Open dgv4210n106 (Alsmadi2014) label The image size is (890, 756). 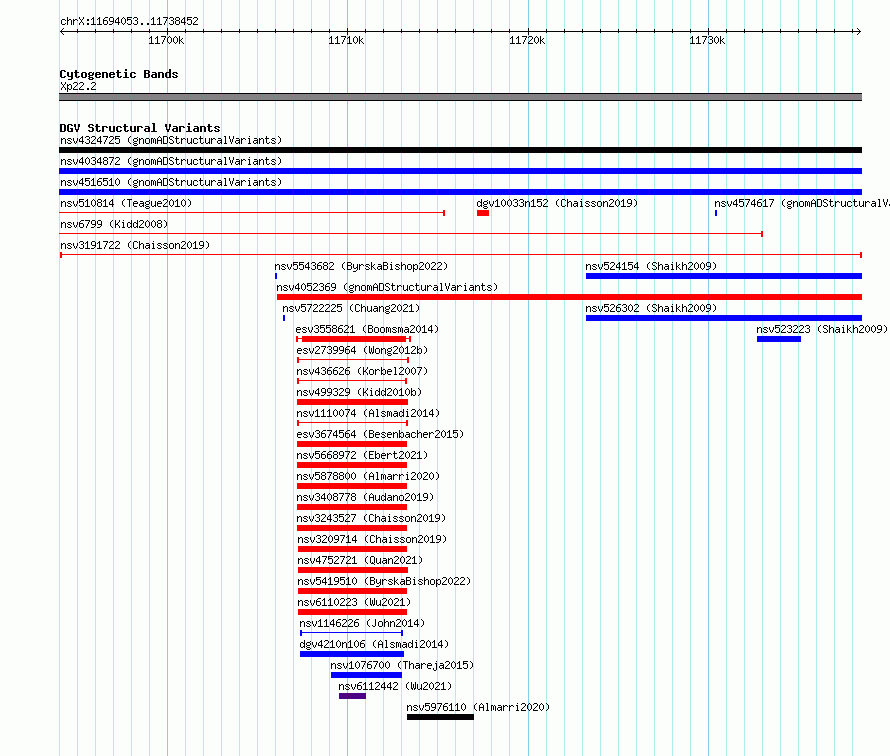(374, 644)
